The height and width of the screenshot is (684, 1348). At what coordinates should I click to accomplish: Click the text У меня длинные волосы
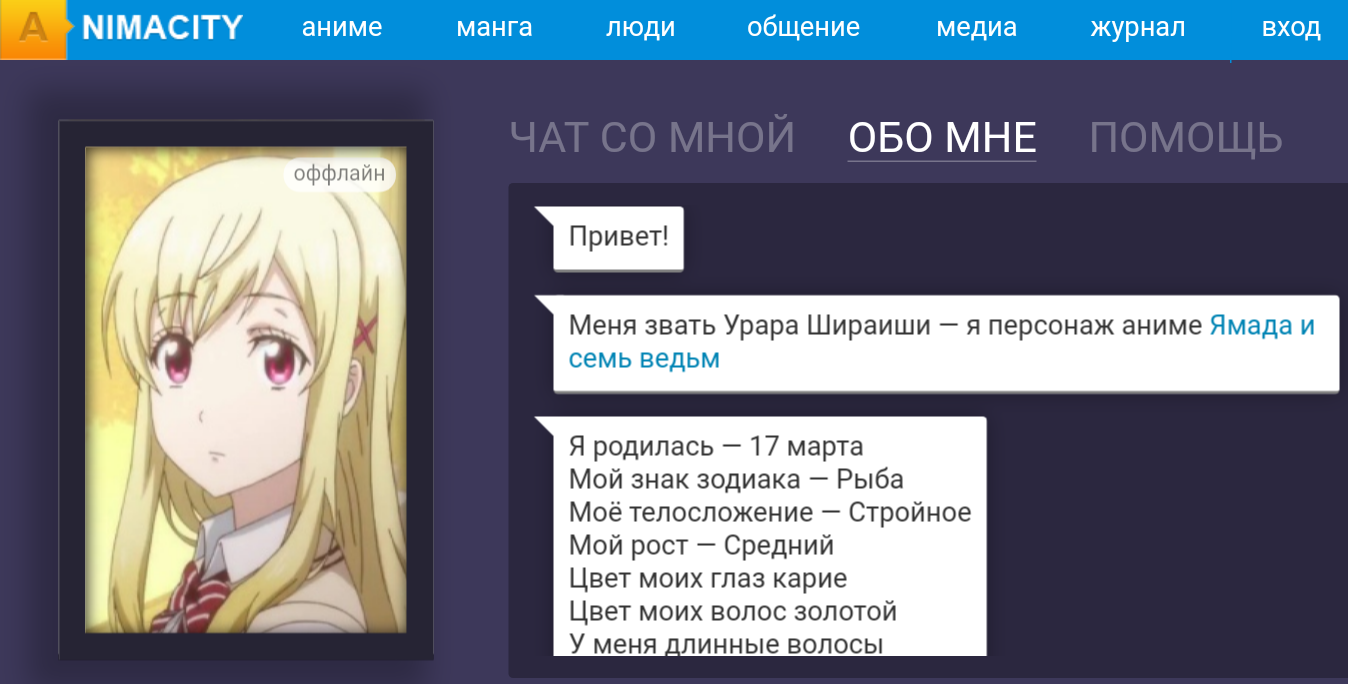click(726, 643)
